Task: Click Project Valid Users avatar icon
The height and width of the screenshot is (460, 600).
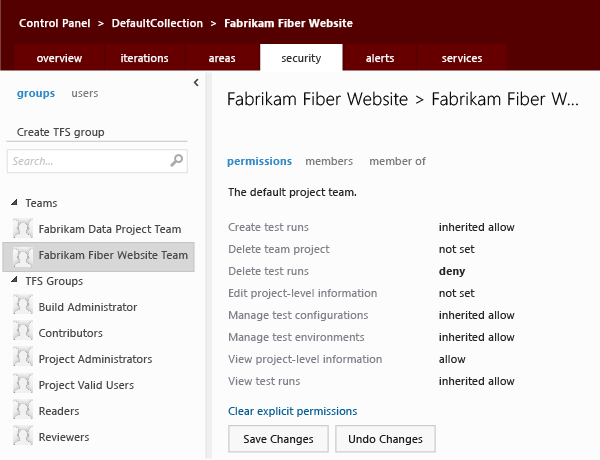Action: [x=23, y=384]
